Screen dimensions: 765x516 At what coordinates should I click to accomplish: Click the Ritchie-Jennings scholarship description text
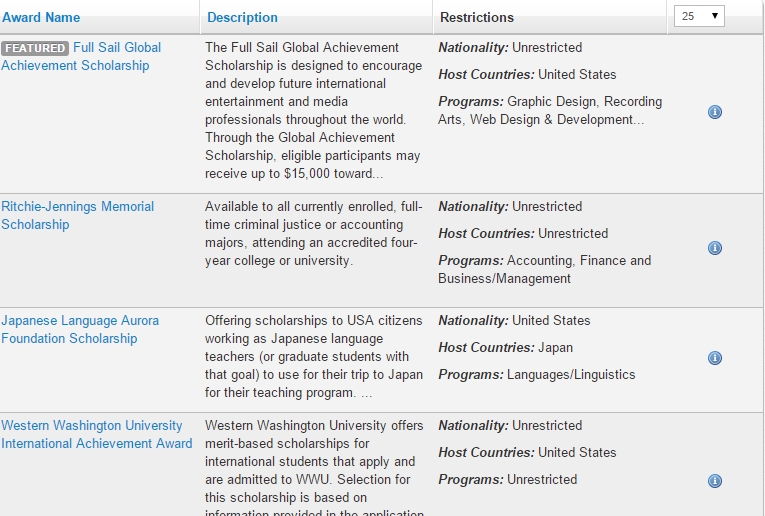pyautogui.click(x=313, y=233)
